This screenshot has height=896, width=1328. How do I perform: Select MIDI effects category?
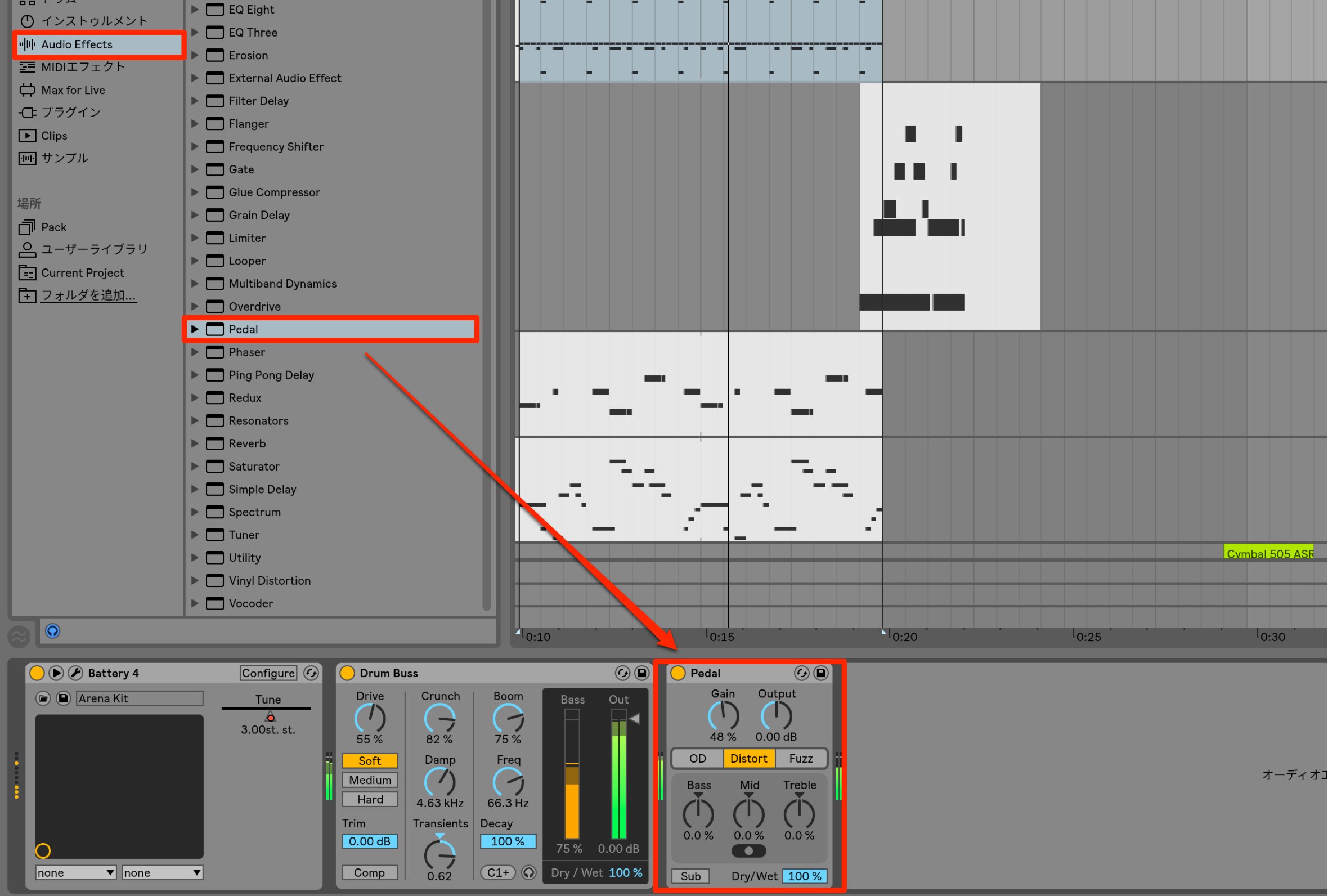(x=72, y=67)
